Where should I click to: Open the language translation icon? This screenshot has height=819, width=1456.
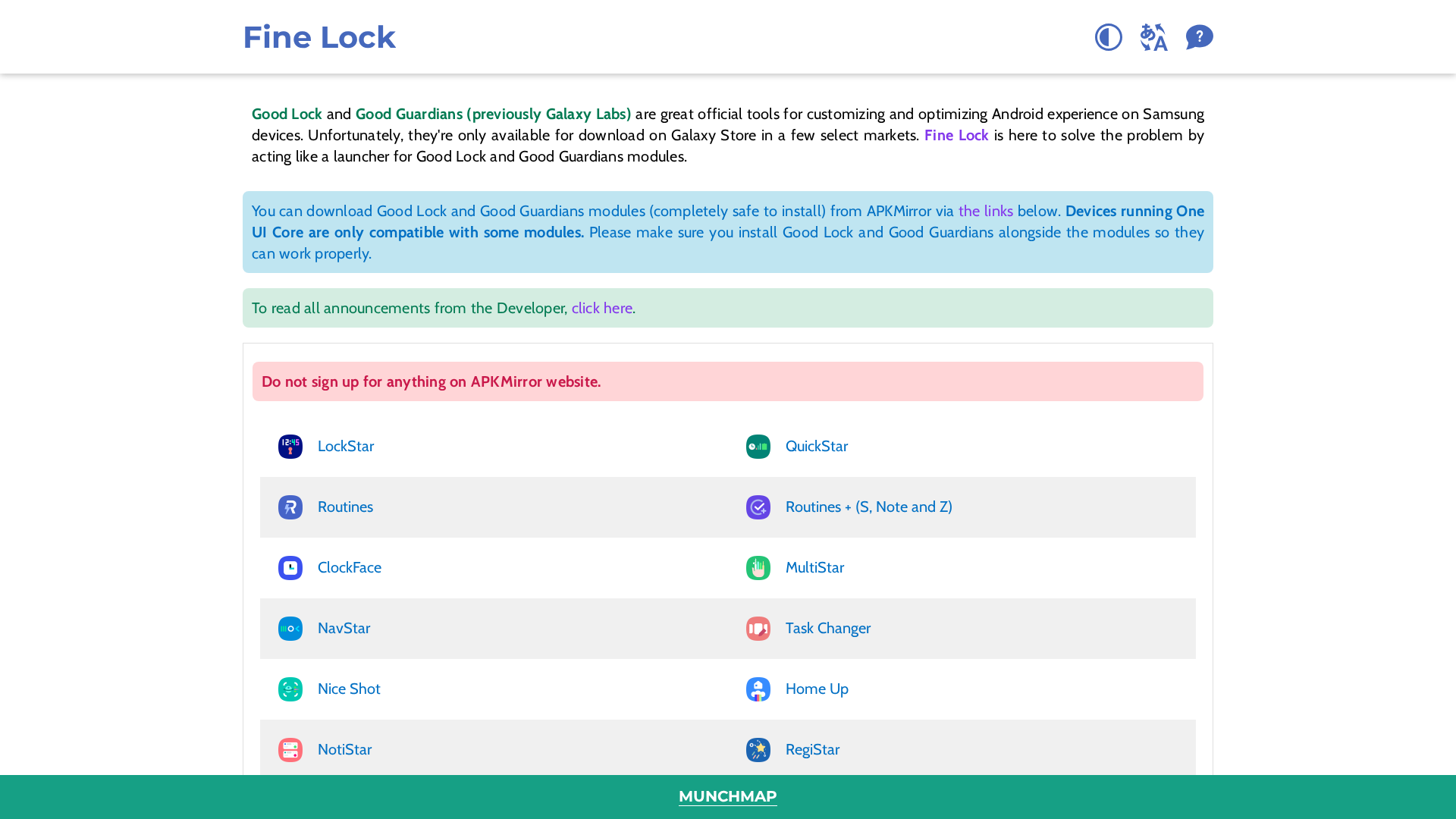click(1153, 37)
